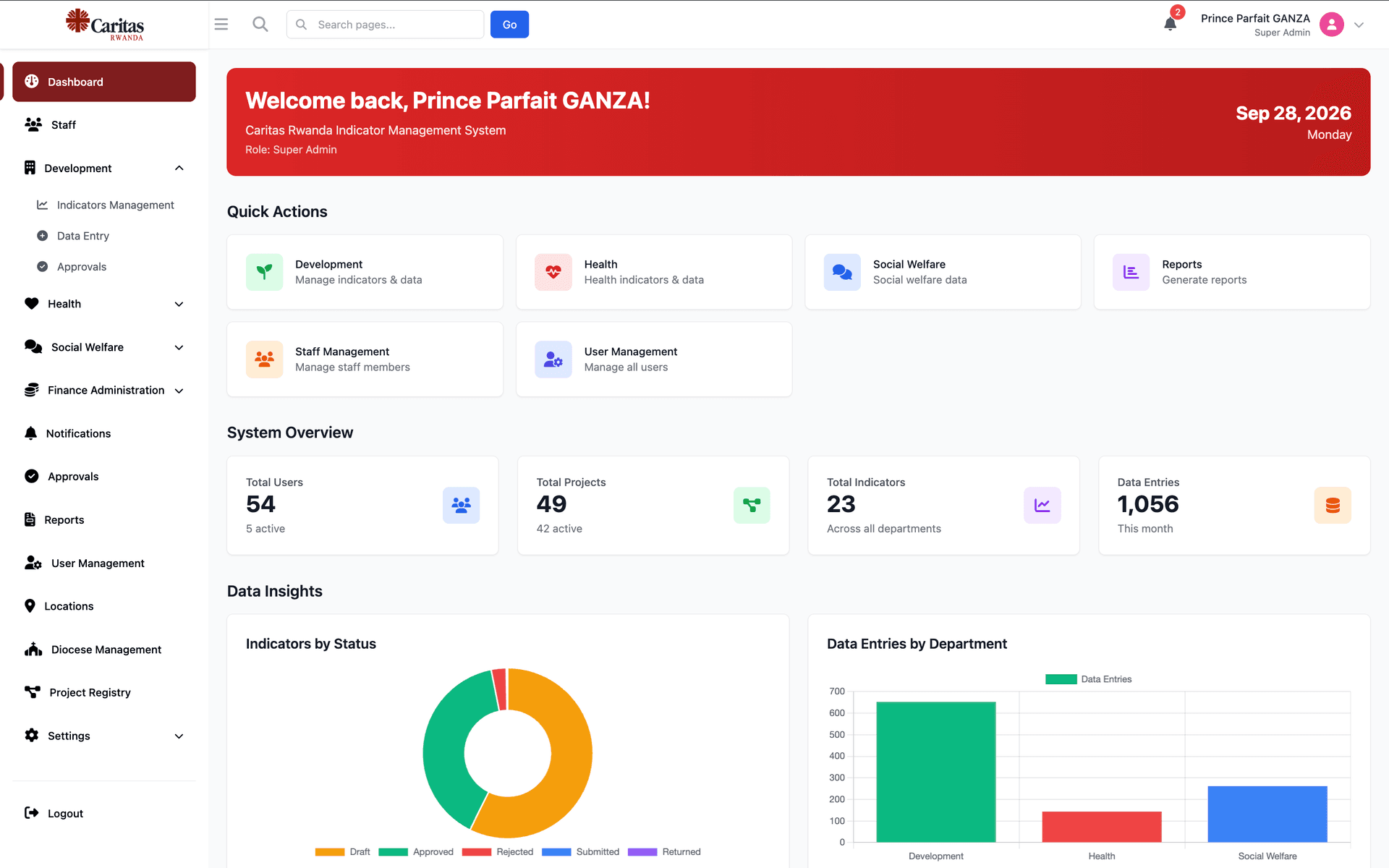Screen dimensions: 1389x868
Task: Click the pink user avatar icon
Action: coord(1332,25)
